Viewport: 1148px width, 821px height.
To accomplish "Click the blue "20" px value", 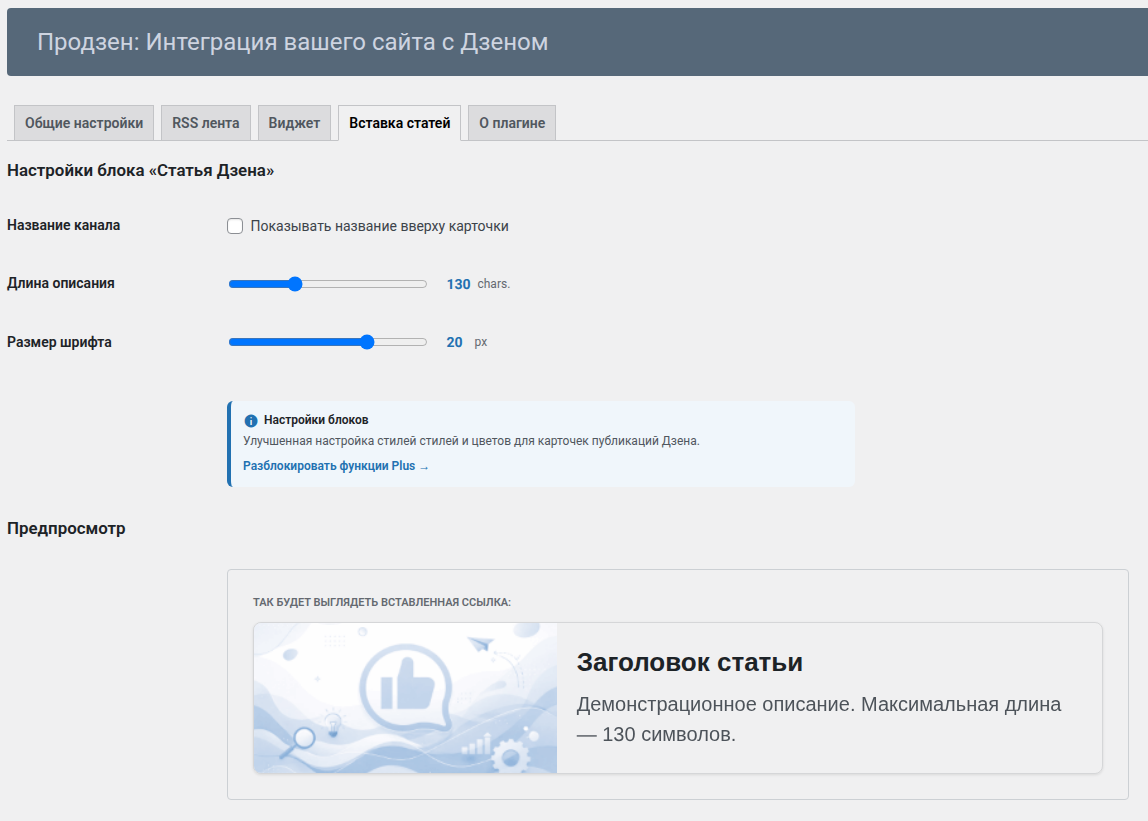I will coord(455,341).
